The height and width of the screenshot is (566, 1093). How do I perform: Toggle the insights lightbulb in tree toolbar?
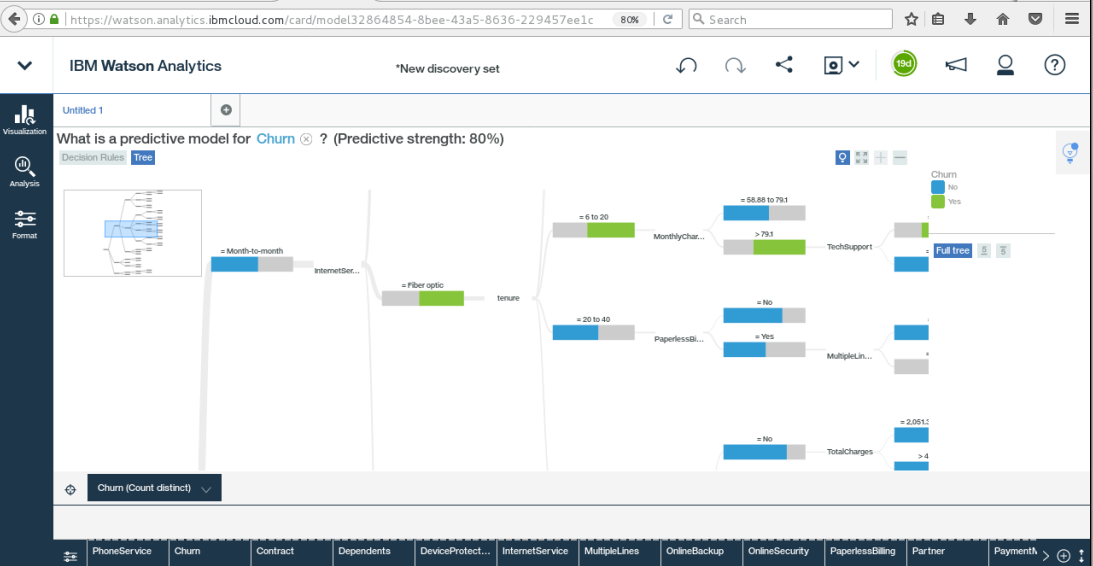tap(843, 158)
